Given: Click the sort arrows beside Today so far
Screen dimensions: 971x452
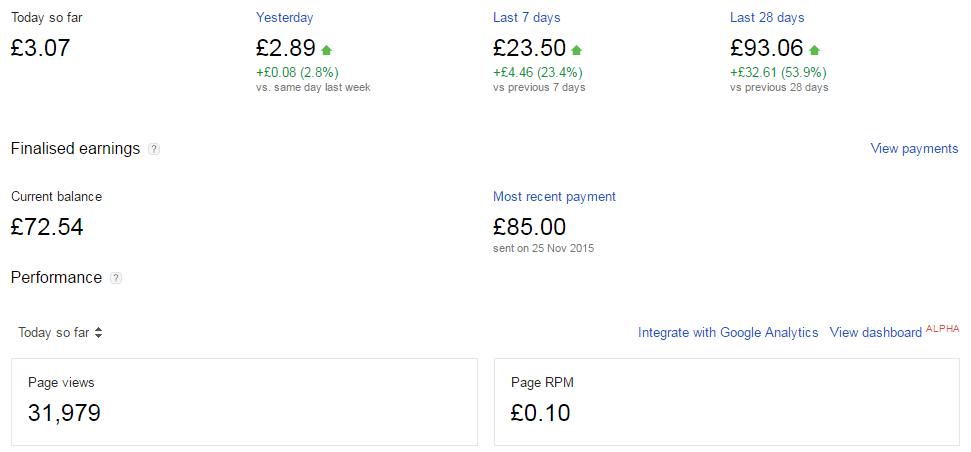Looking at the screenshot, I should pos(98,332).
